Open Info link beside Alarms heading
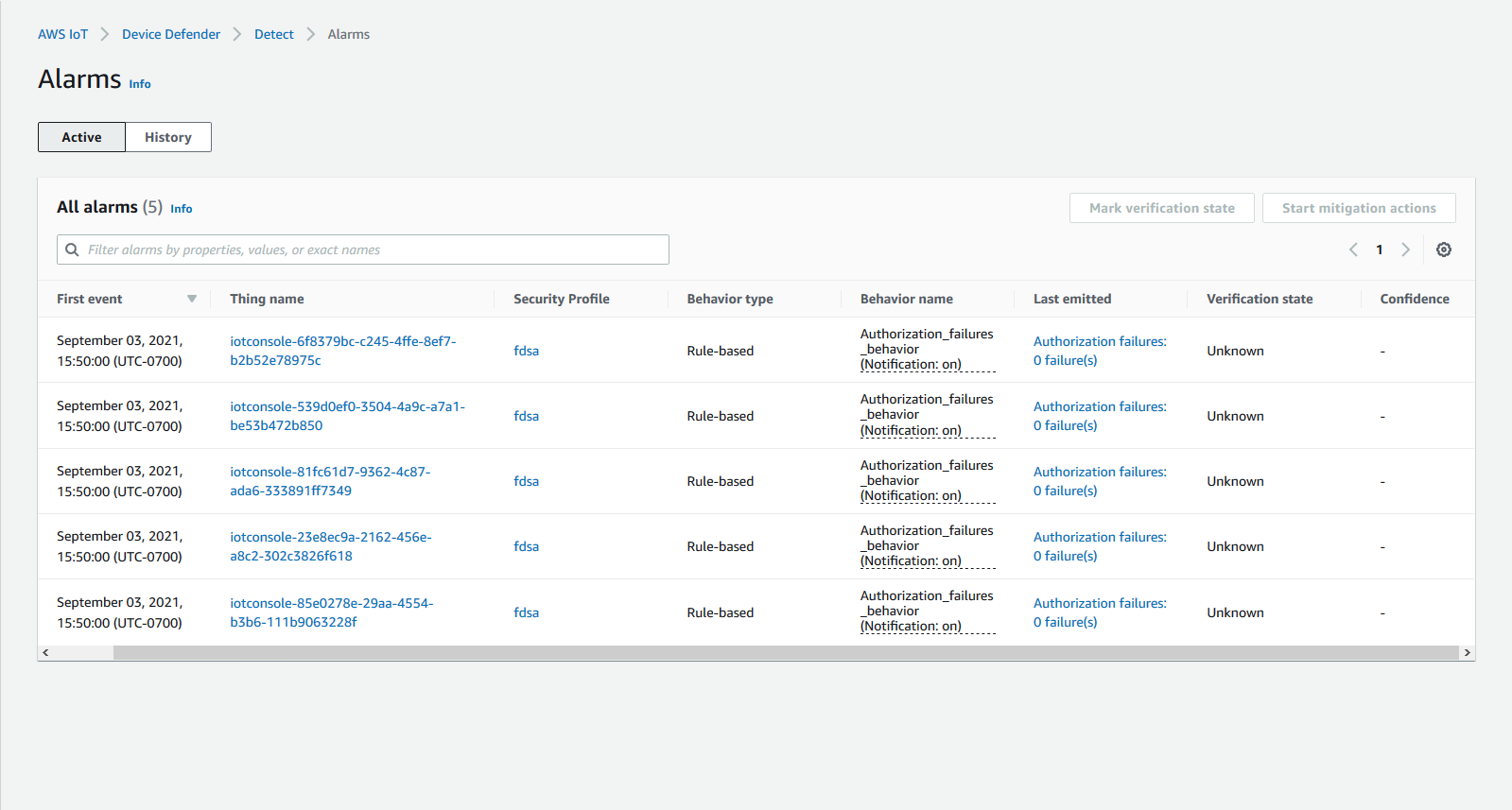Screen dimensions: 1512x810 point(140,84)
